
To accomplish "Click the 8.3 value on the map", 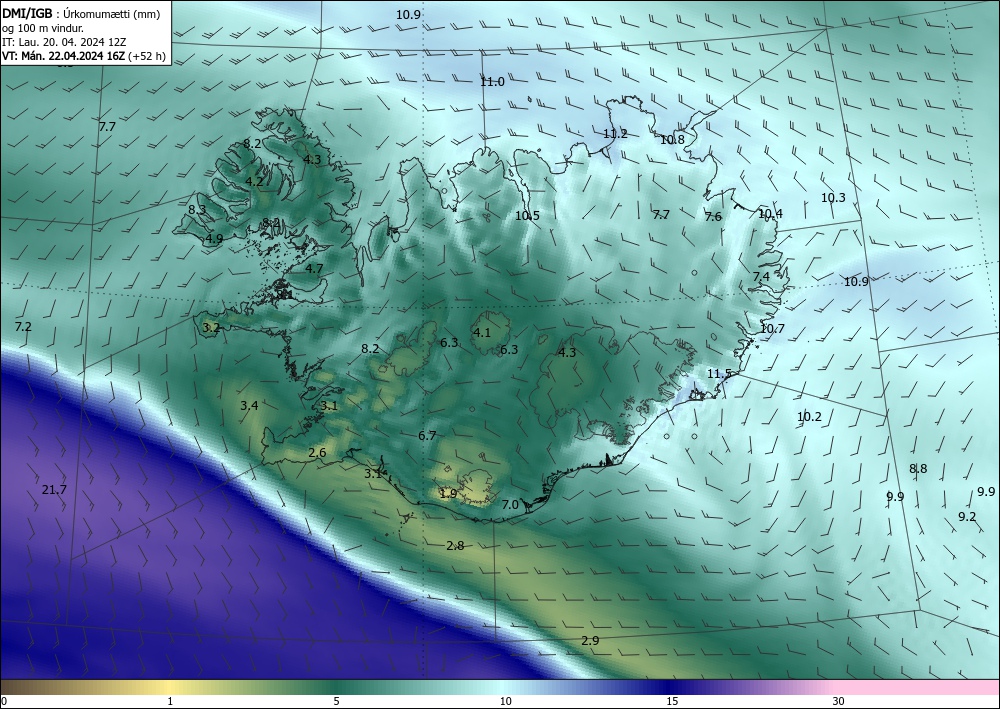I will (197, 209).
